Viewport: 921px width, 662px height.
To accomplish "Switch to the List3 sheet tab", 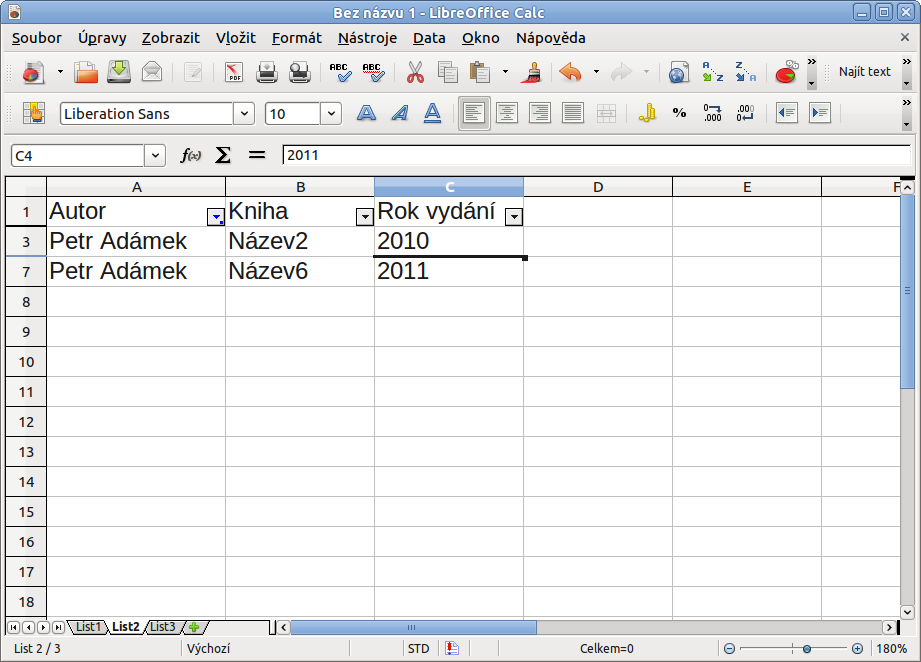I will pos(163,627).
